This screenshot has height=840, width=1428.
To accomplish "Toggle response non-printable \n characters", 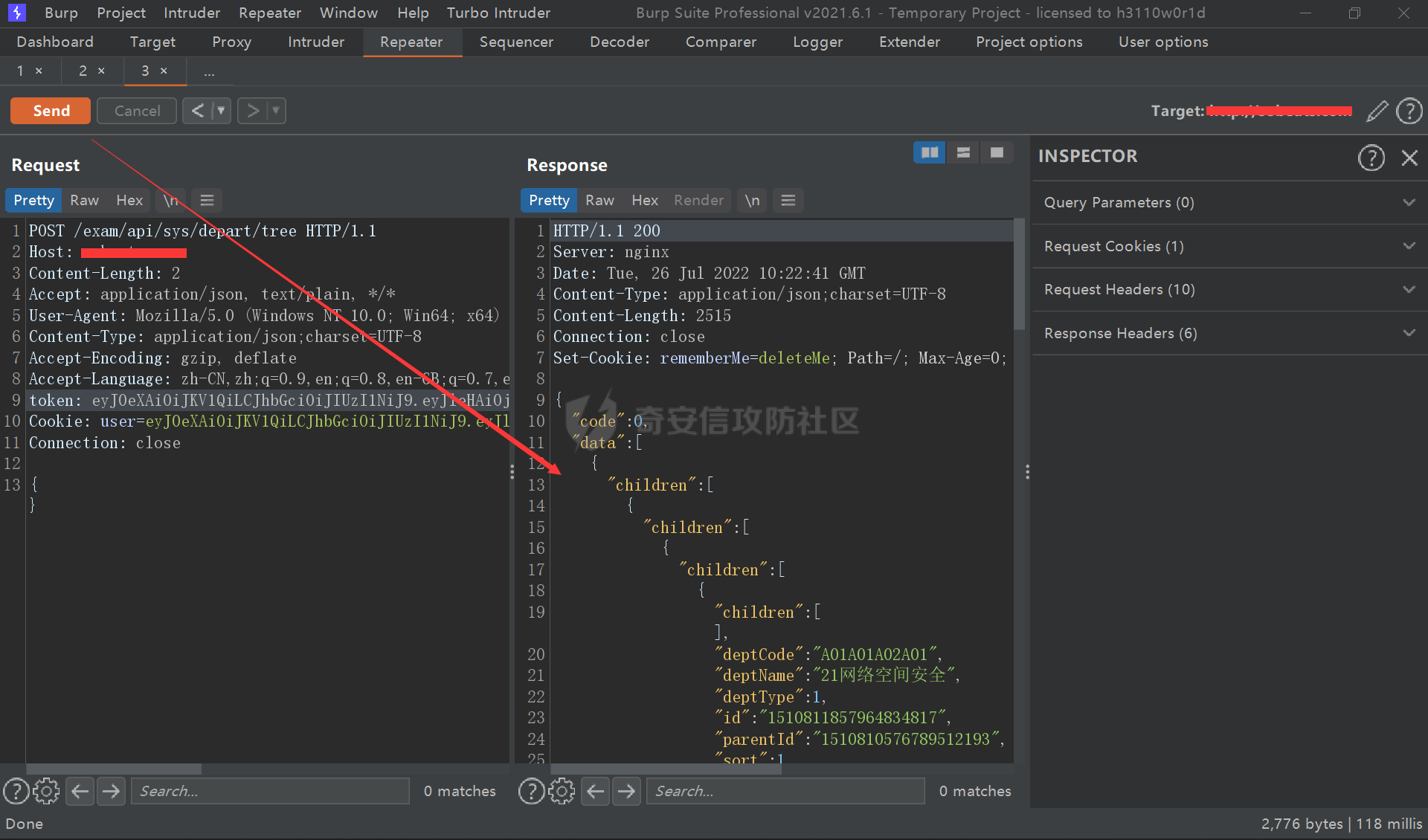I will (752, 200).
